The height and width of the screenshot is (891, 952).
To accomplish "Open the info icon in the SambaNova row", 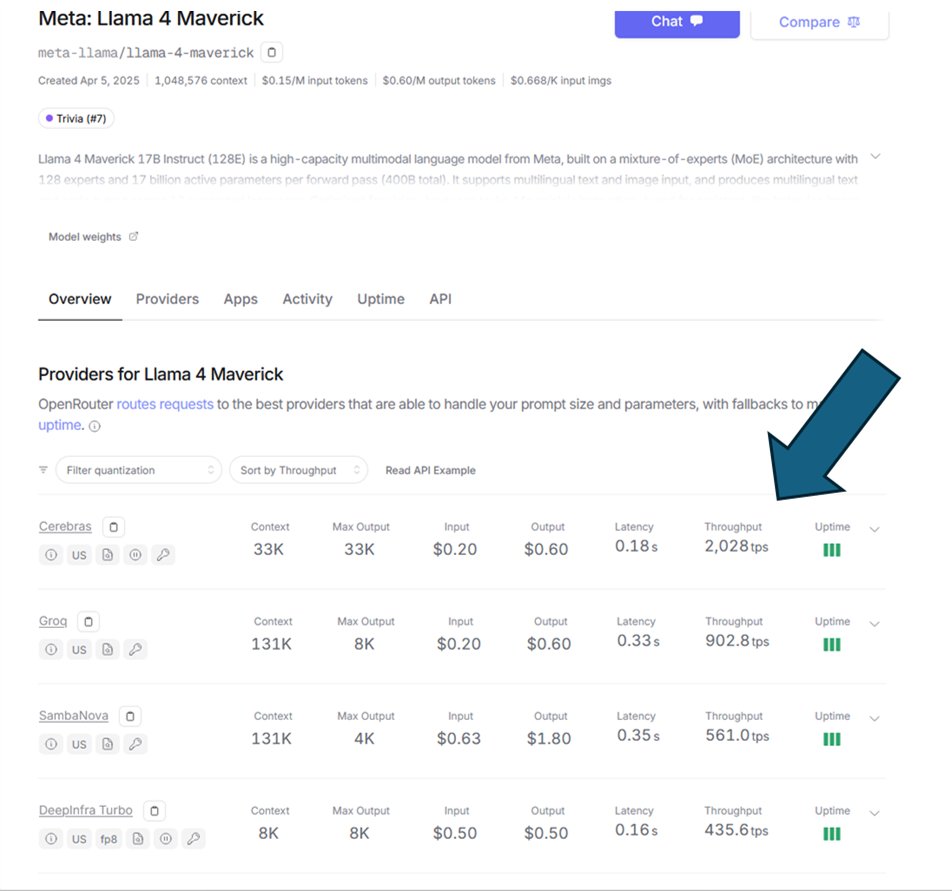I will point(51,744).
